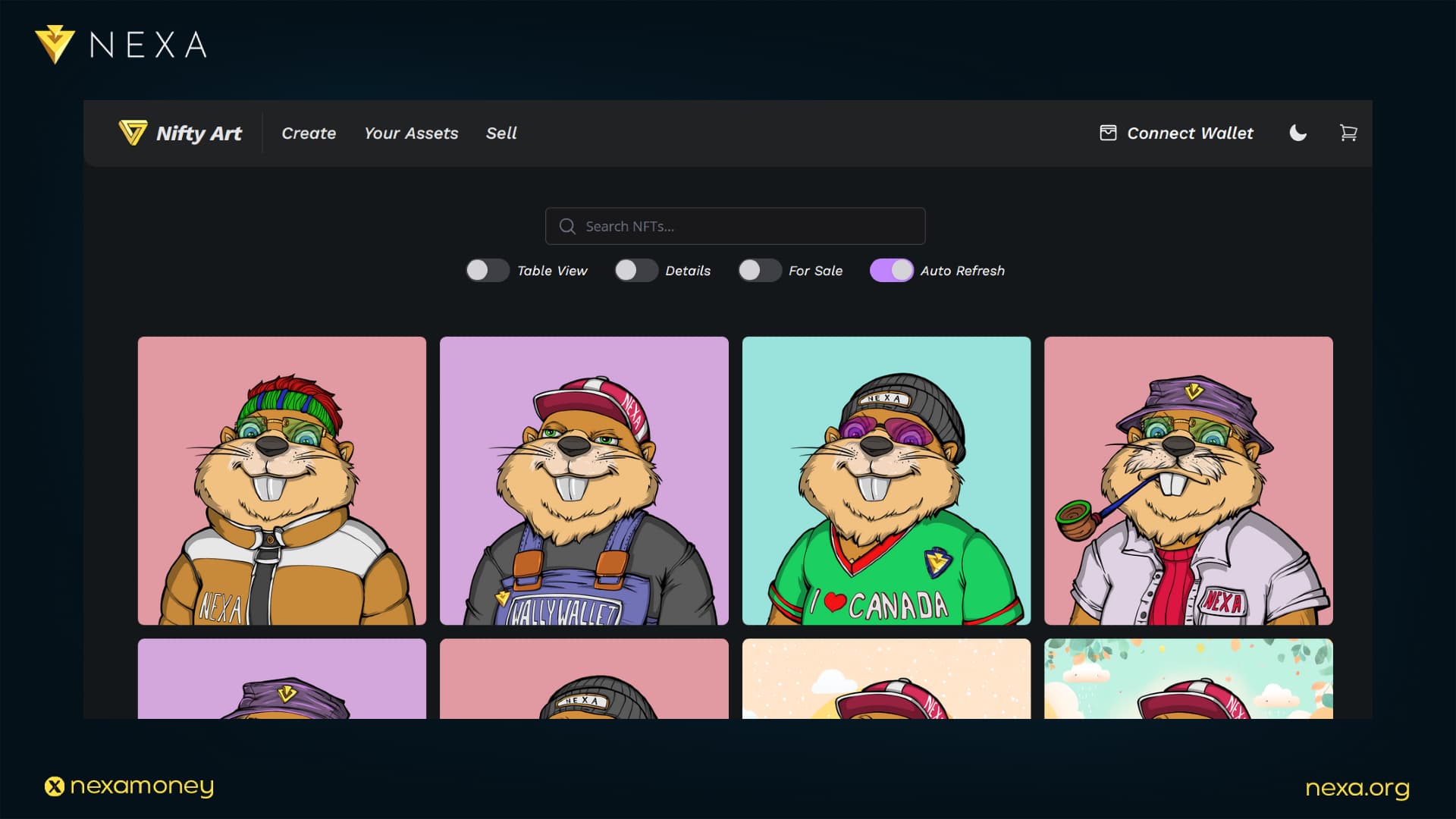Screen dimensions: 1456x819
Task: Click the Details label
Action: coord(688,271)
